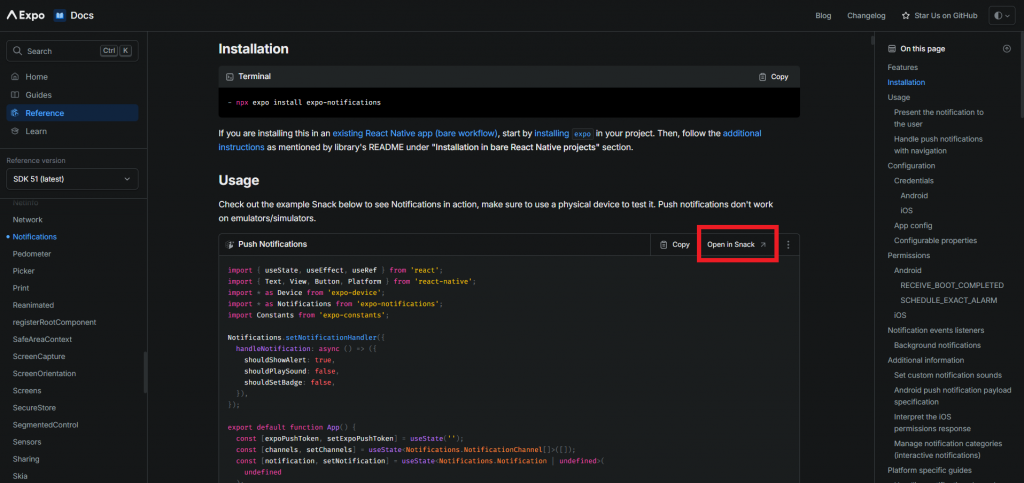Click the Terminal icon in code header
Viewport: 1024px width, 483px height.
(230, 76)
